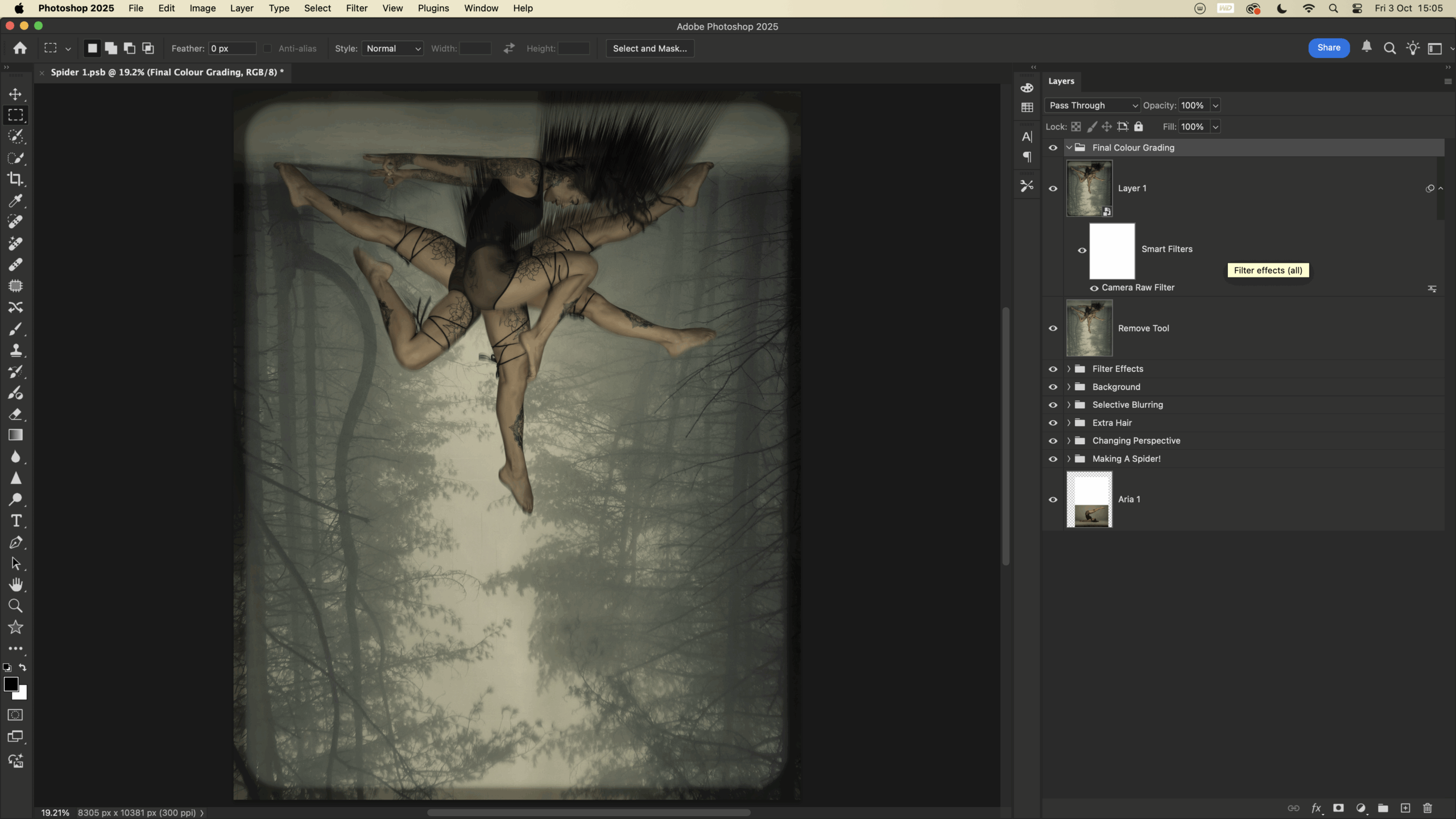Select the Horizontal Type tool
This screenshot has width=1456, height=819.
(x=15, y=521)
